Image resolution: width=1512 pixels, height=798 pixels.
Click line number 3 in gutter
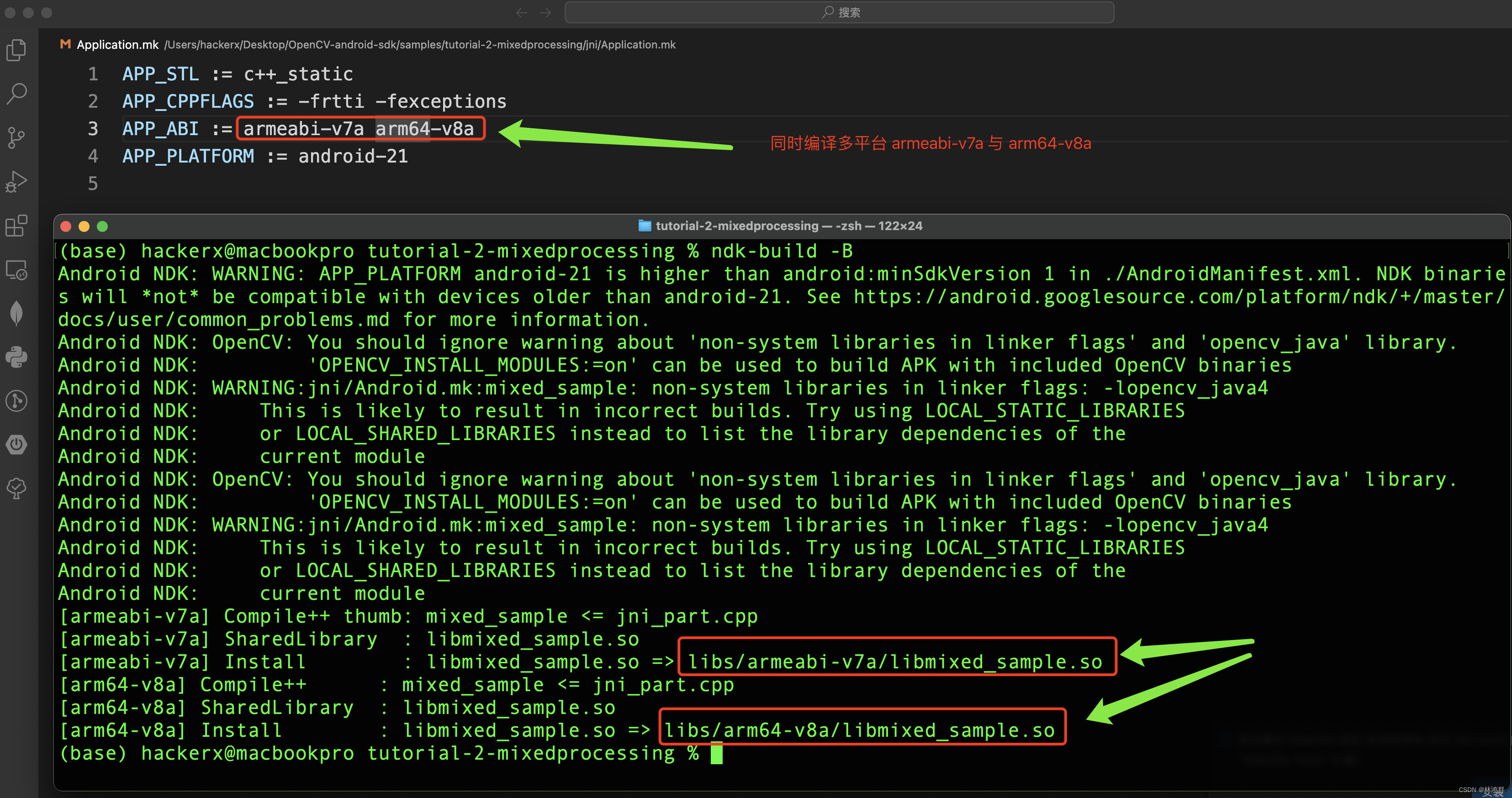click(93, 128)
